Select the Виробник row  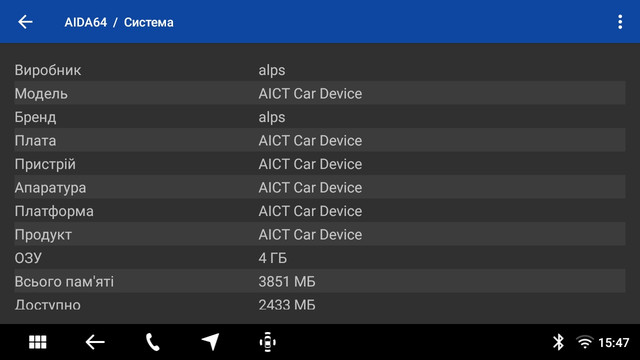(320, 70)
